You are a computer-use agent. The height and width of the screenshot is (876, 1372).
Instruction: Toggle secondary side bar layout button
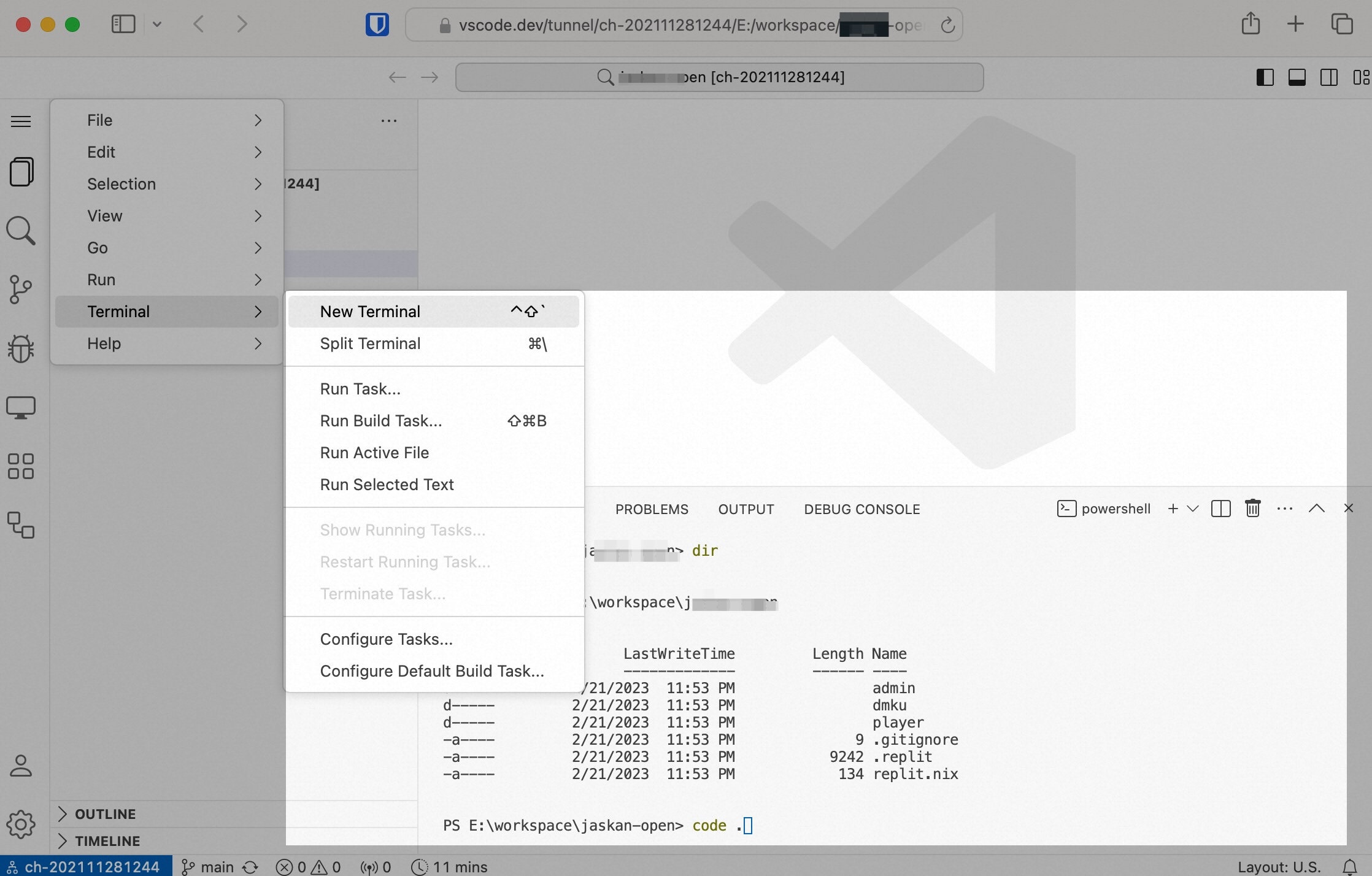pyautogui.click(x=1328, y=77)
